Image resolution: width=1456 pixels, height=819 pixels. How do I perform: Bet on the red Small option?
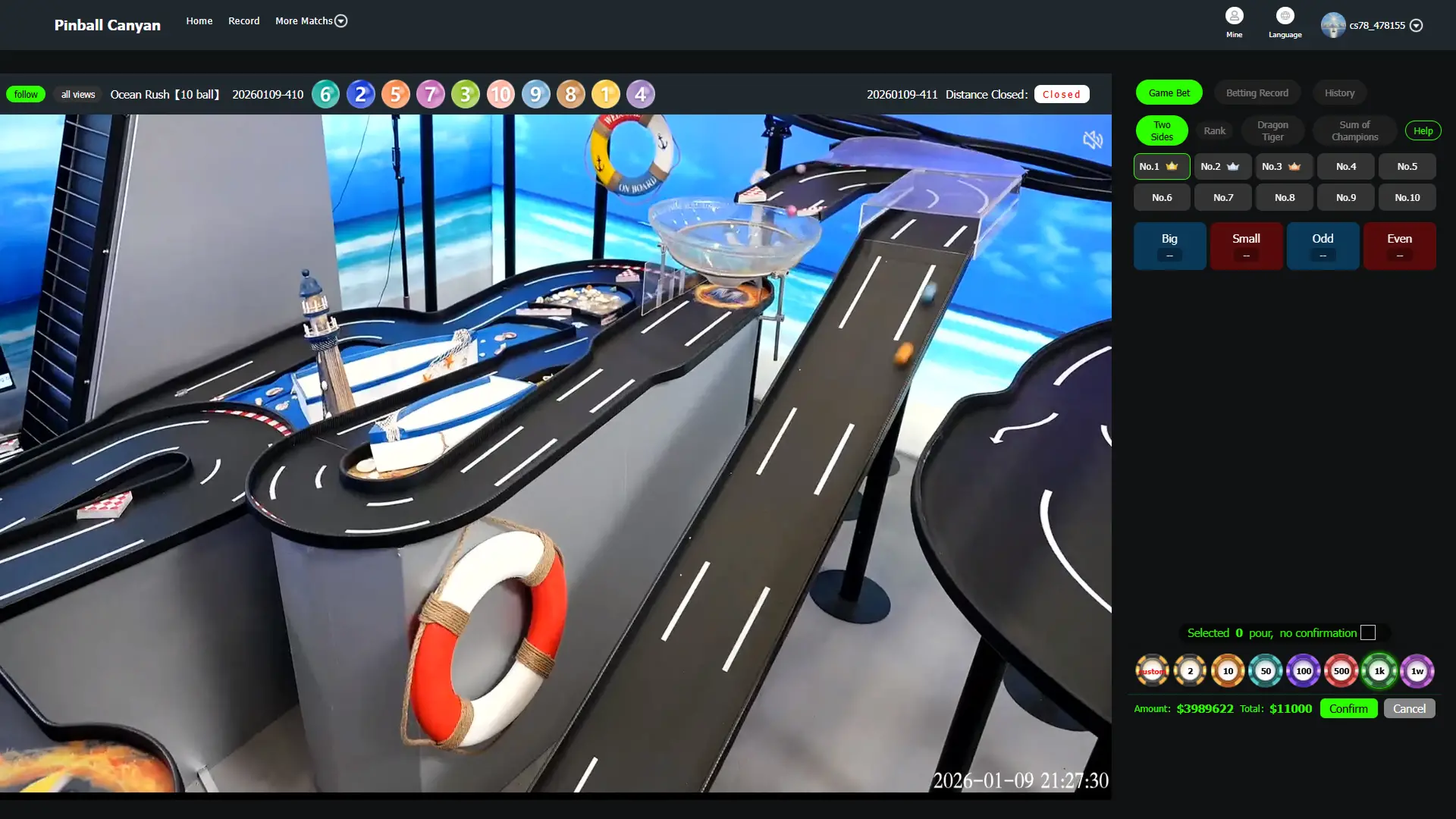pyautogui.click(x=1245, y=246)
